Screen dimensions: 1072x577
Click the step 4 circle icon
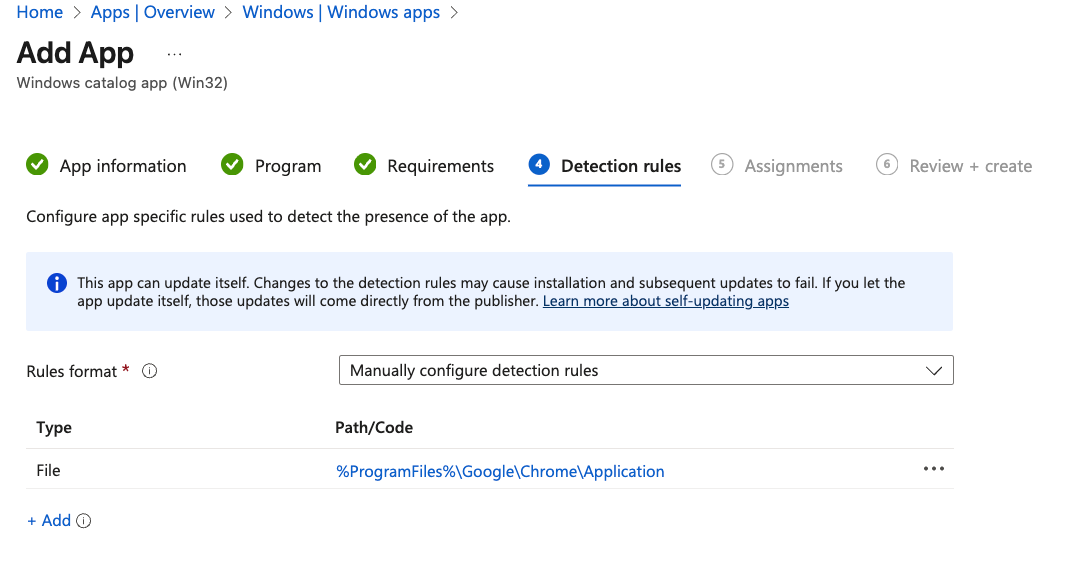[x=539, y=165]
